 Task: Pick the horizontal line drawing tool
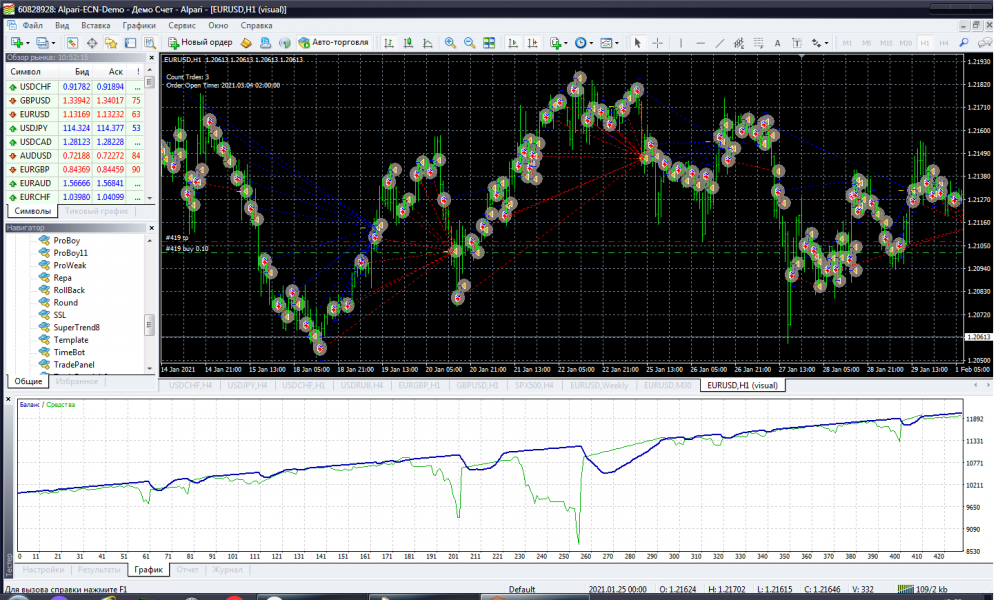700,43
